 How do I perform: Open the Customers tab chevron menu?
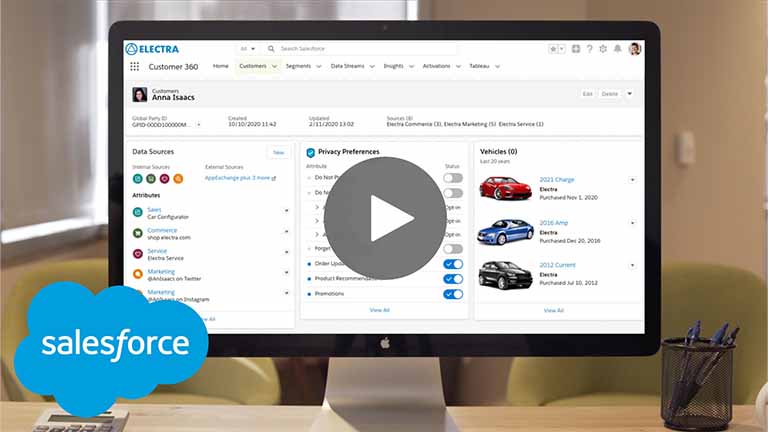[x=274, y=66]
